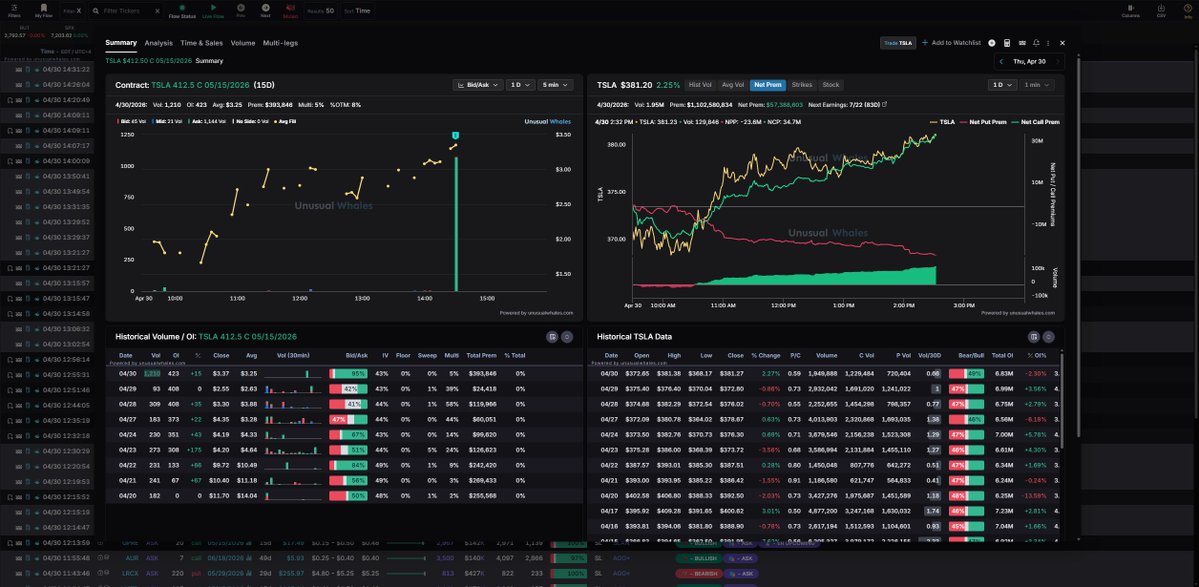
Task: Sort Historical TSLA Data by % Change
Action: 766,355
